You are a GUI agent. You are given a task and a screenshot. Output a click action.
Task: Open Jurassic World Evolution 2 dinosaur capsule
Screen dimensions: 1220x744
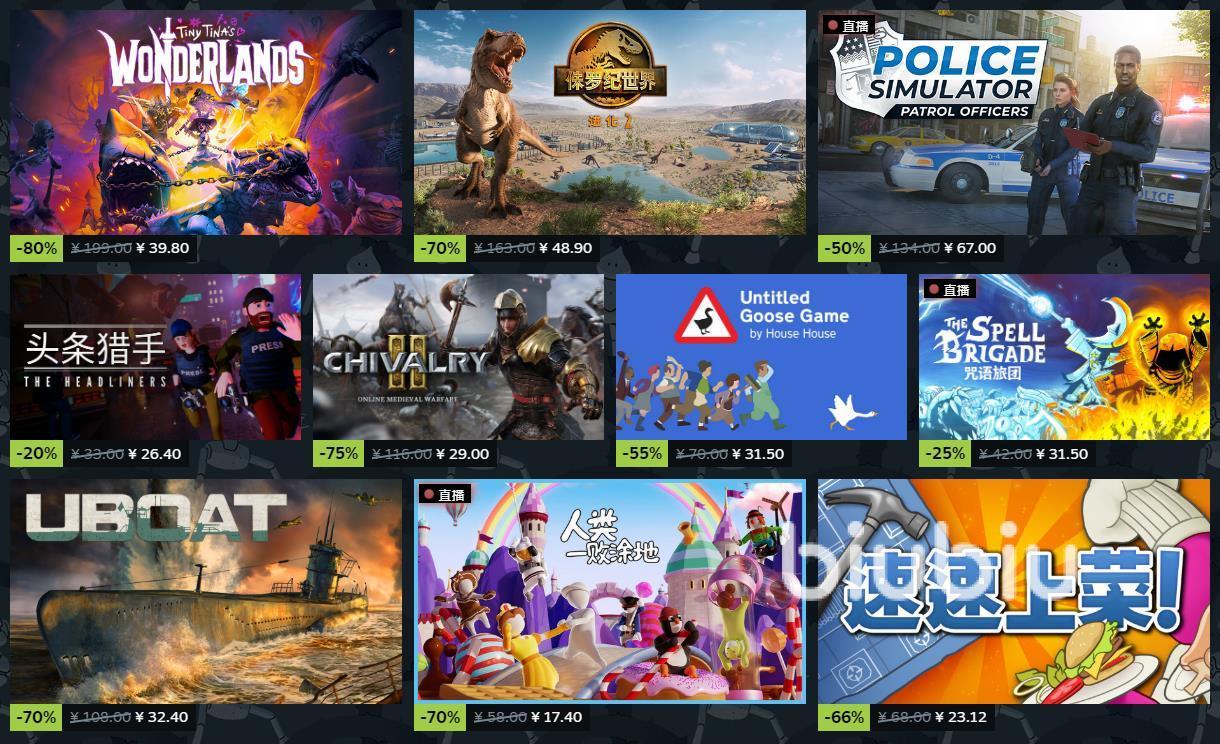coord(610,122)
